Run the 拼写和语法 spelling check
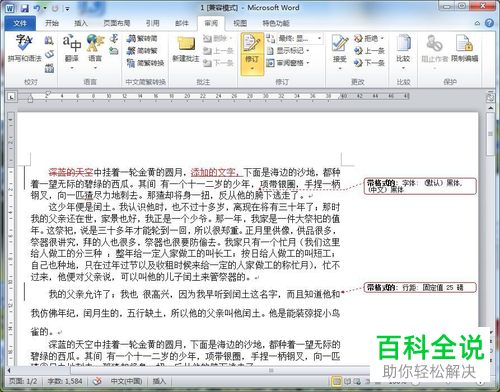 coord(24,49)
